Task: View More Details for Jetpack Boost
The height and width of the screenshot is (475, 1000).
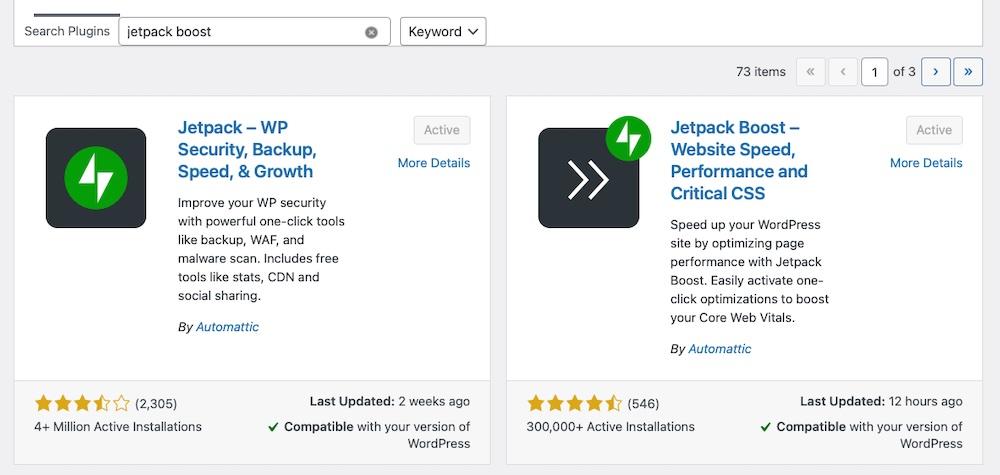Action: tap(926, 163)
